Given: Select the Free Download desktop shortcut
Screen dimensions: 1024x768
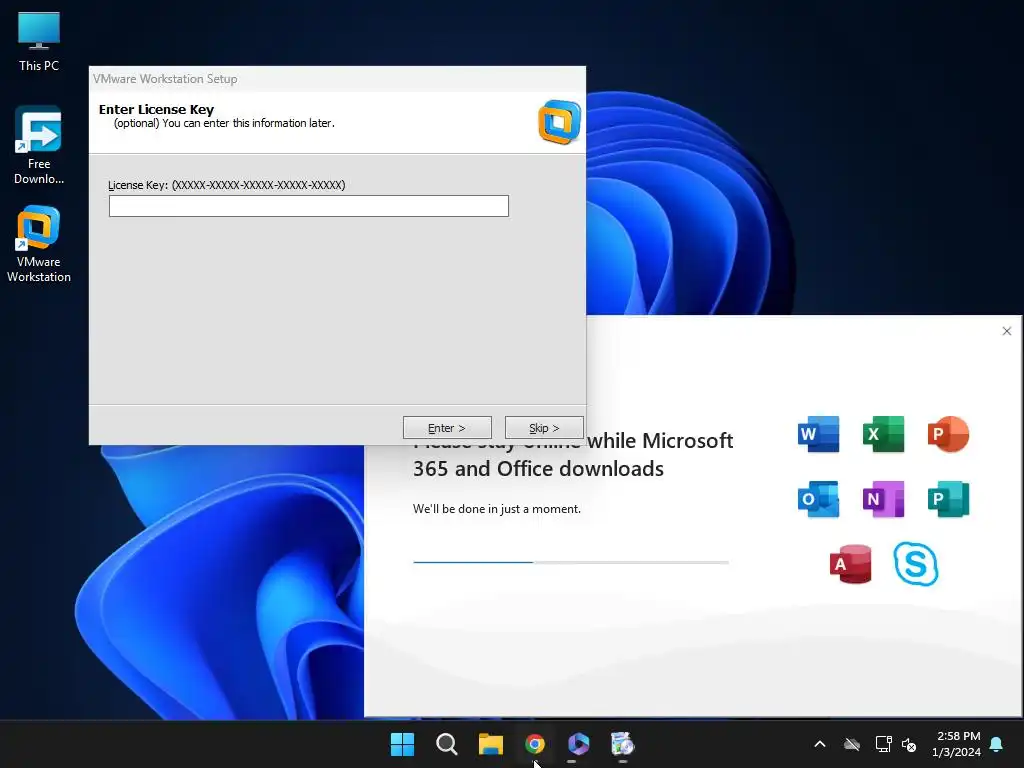Looking at the screenshot, I should [39, 145].
